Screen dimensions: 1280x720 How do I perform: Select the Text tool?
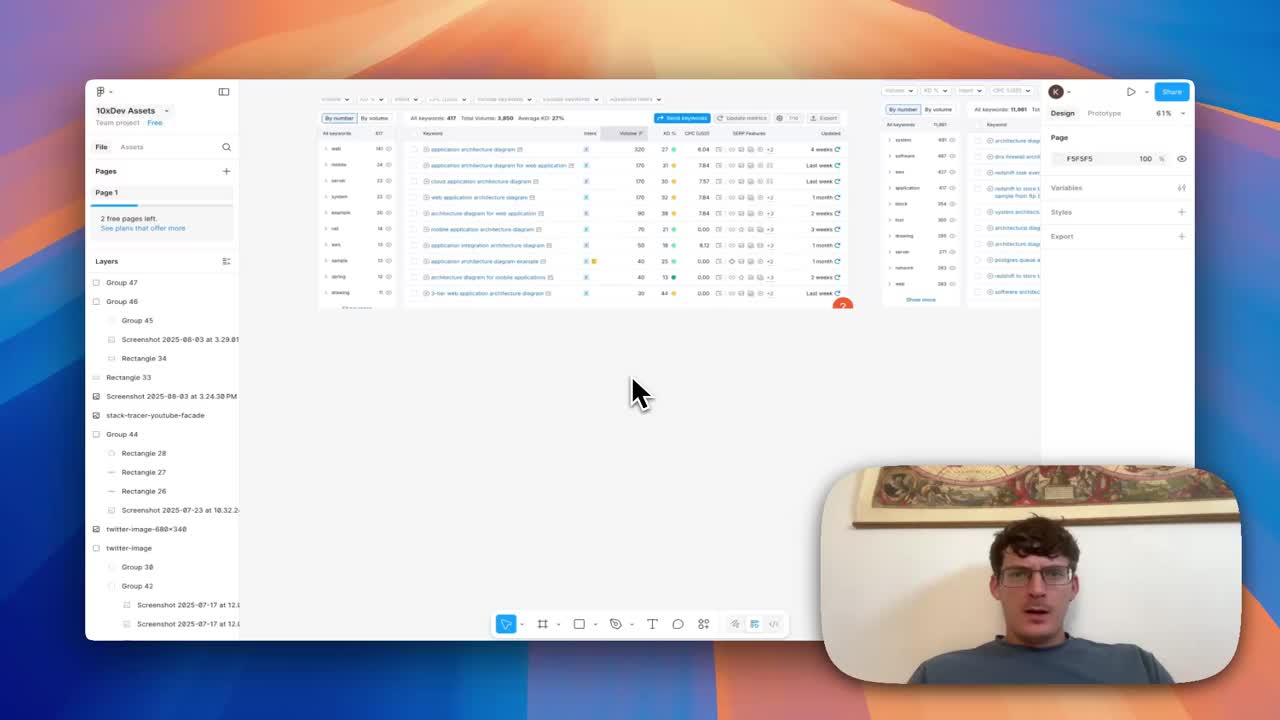tap(652, 624)
